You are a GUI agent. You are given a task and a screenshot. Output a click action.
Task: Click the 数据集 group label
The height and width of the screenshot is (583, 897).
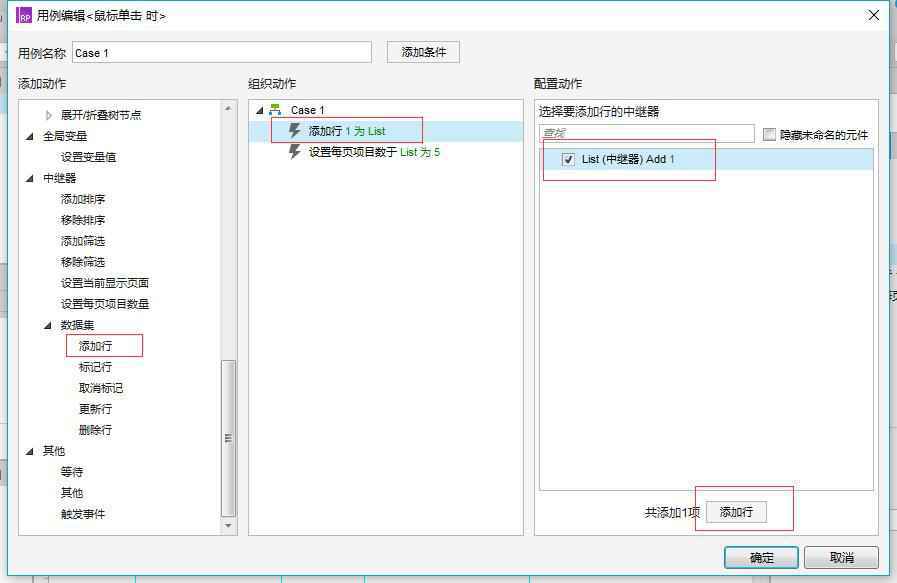[77, 325]
